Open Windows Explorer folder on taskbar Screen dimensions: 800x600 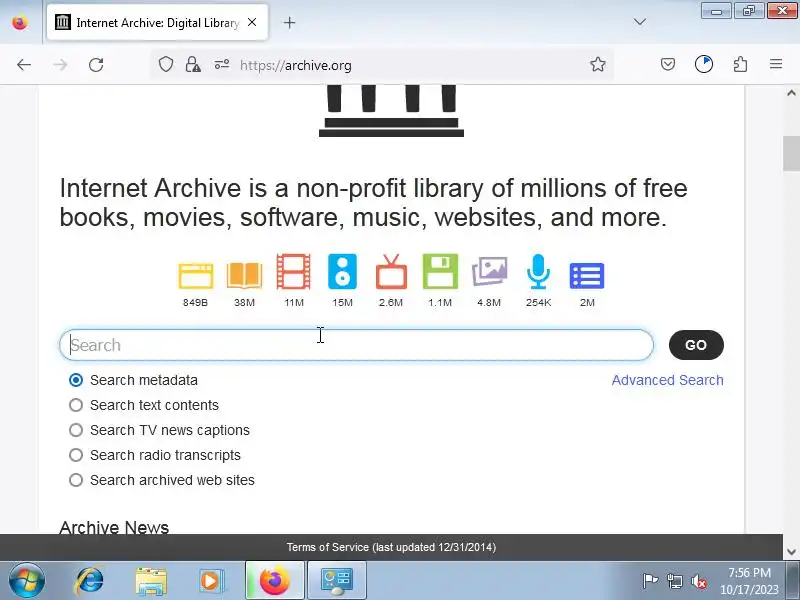click(151, 581)
